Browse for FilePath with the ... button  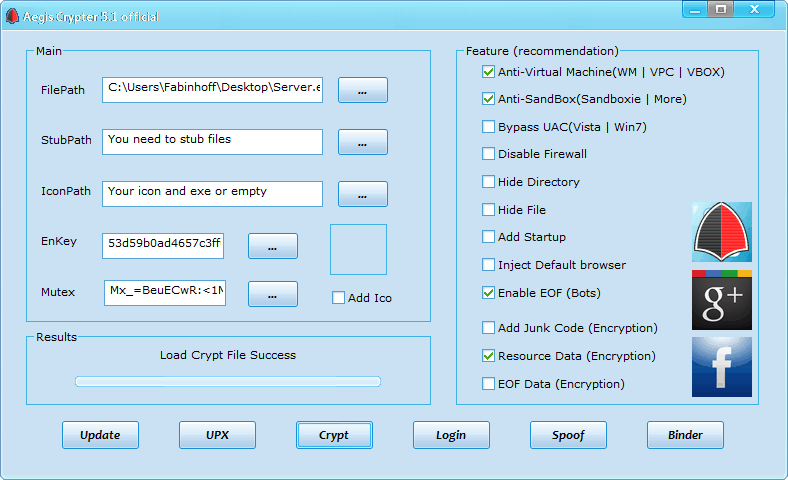362,90
